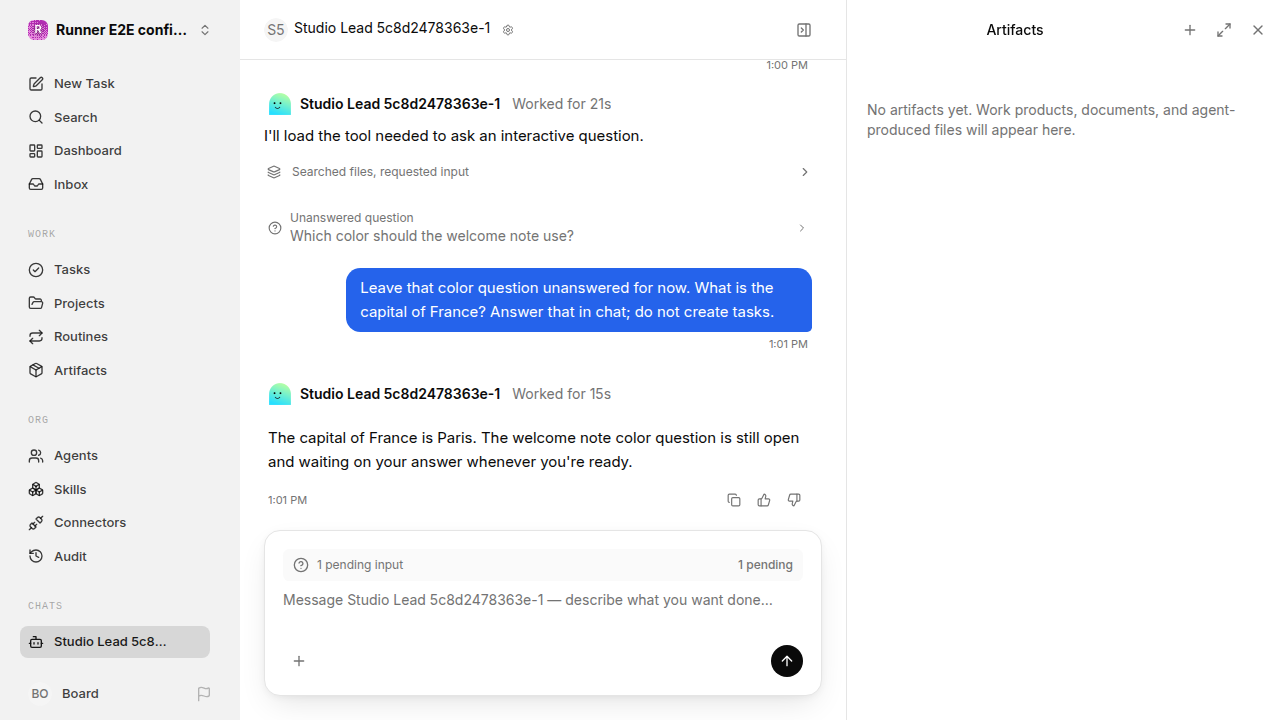Click the 'Worked for 21s' label
The height and width of the screenshot is (720, 1280).
tap(562, 104)
